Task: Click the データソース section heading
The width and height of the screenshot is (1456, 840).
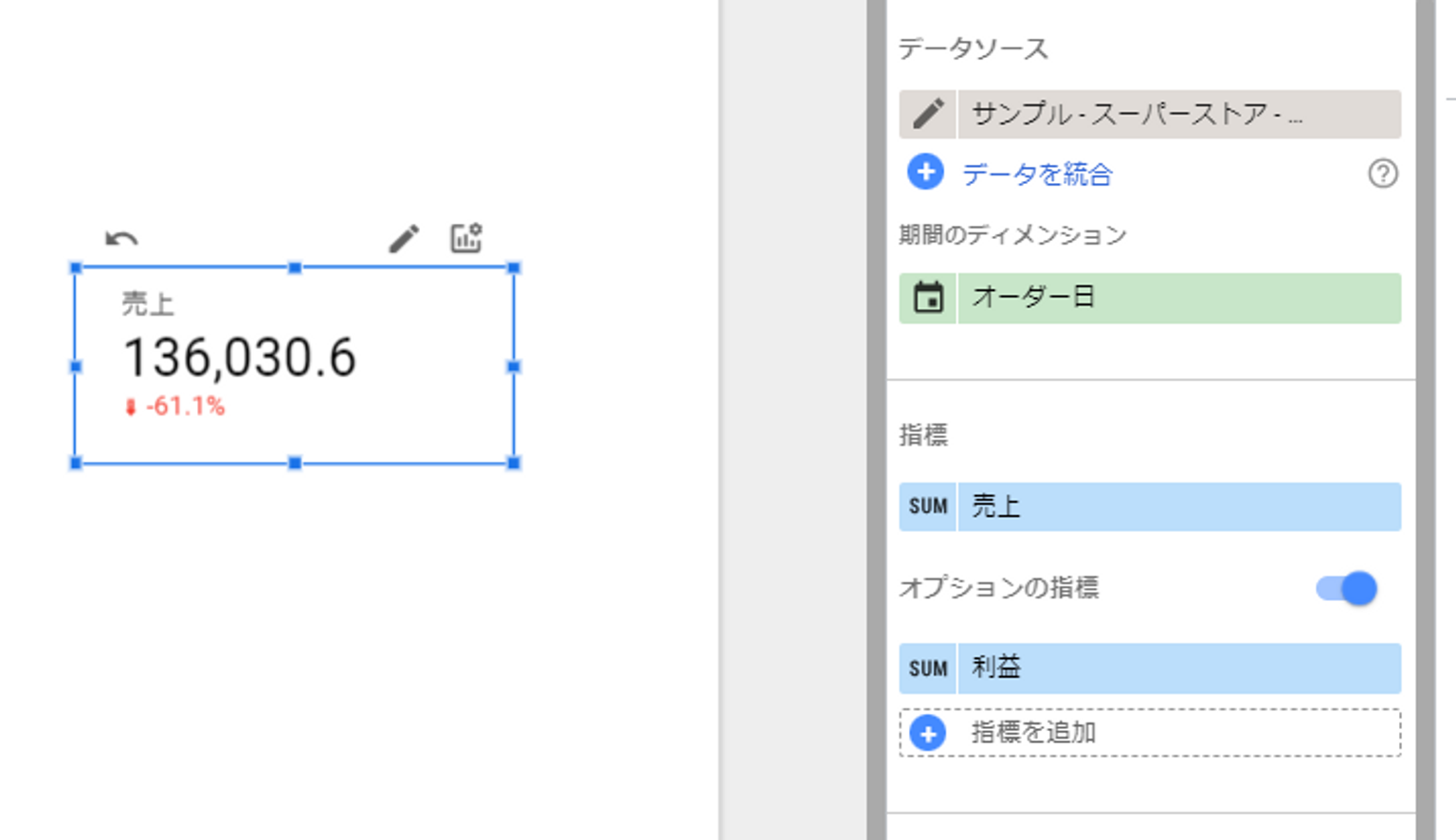Action: [974, 48]
